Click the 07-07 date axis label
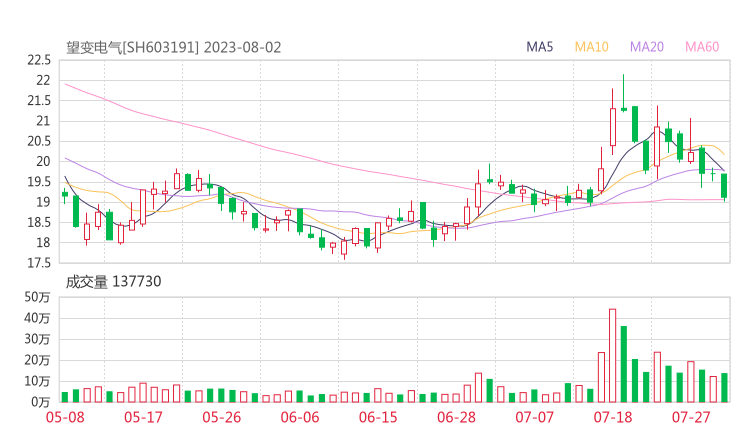This screenshot has height=440, width=740. click(x=534, y=417)
